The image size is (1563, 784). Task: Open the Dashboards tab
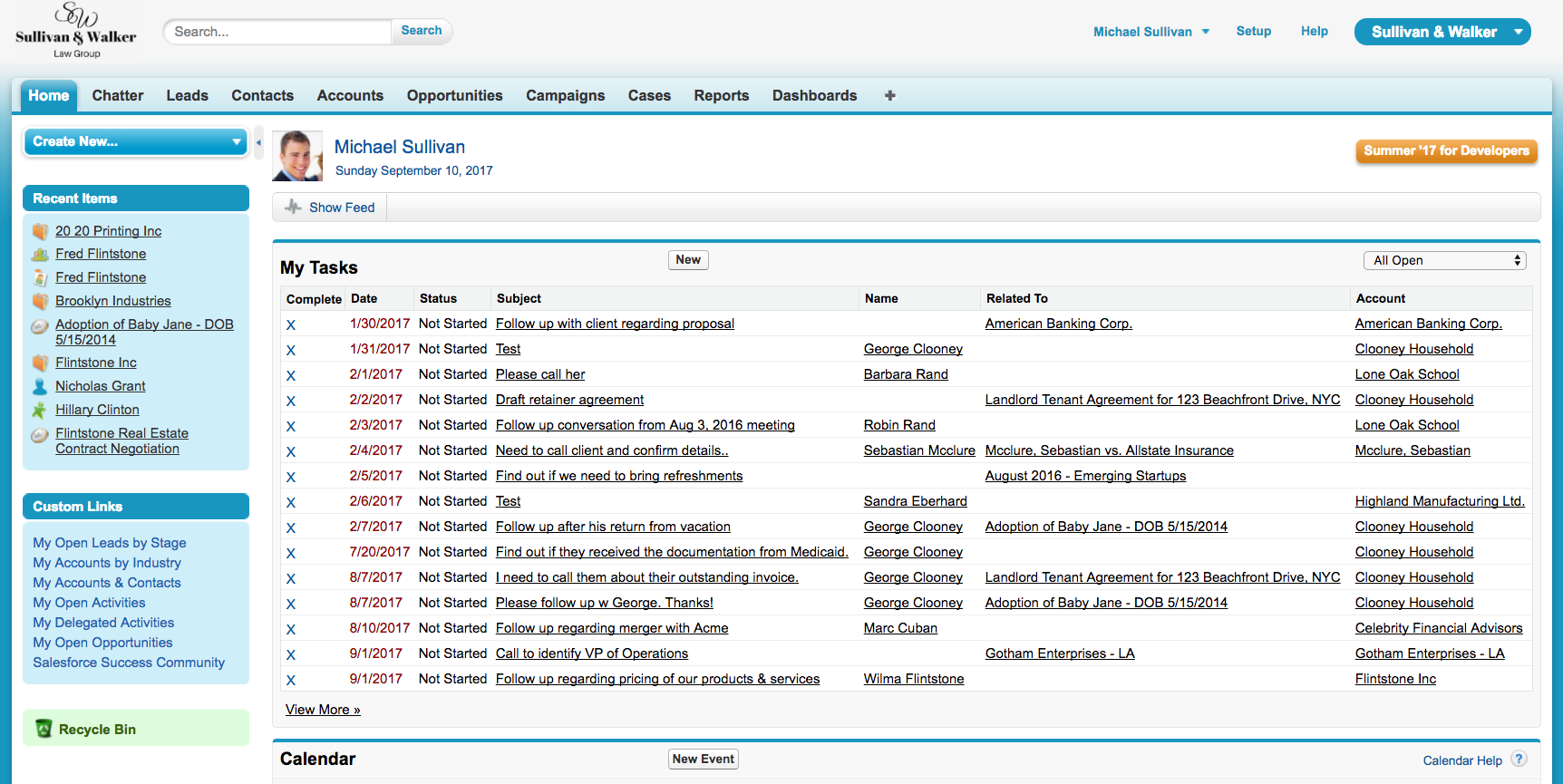pyautogui.click(x=814, y=95)
